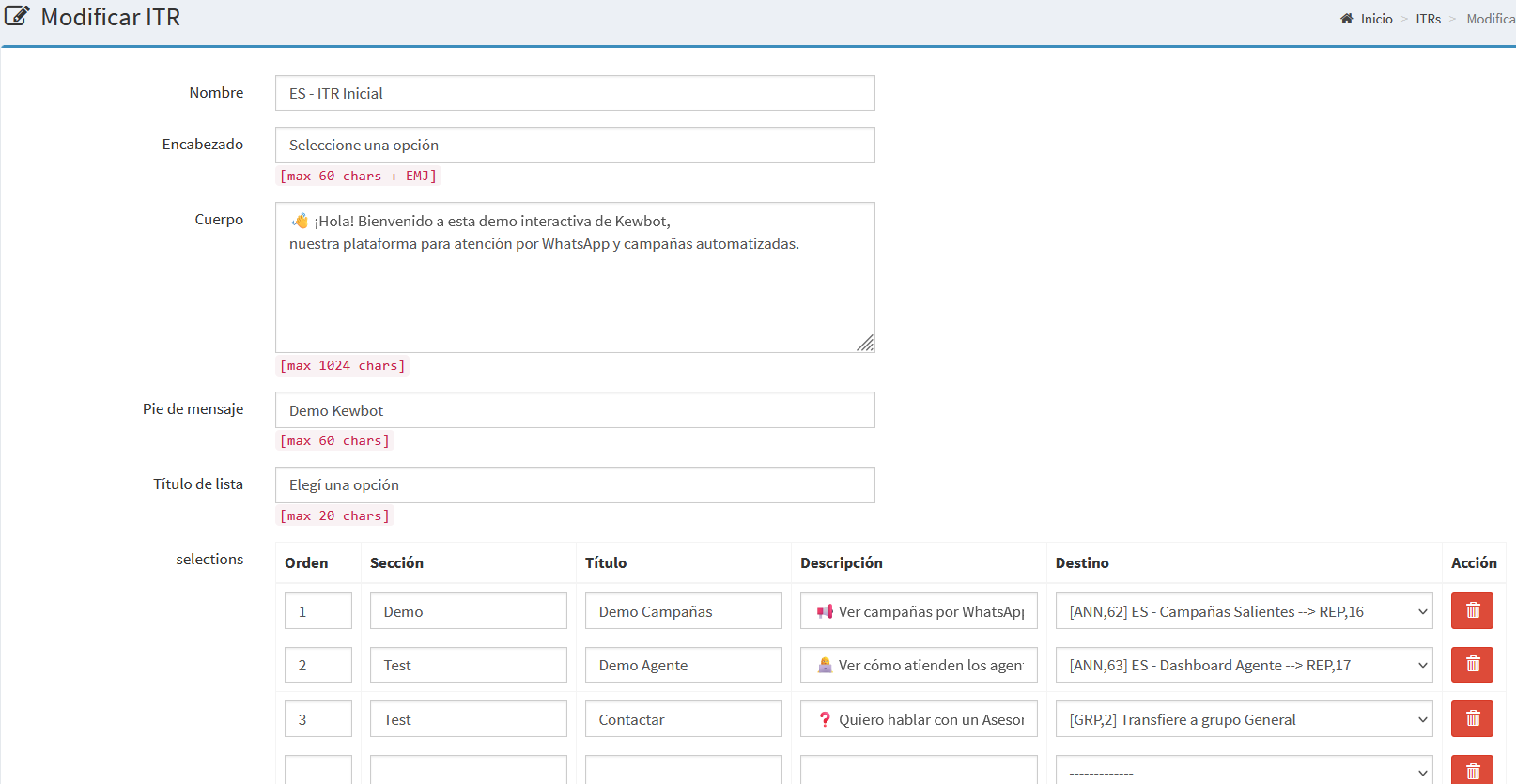The height and width of the screenshot is (784, 1516).
Task: Edit Descripción Ver campañas por WhatsApp
Action: click(919, 611)
